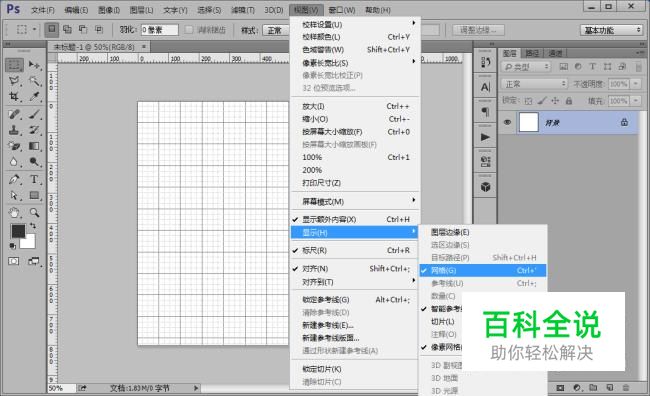Open the 样式 style dropdown in options bar

[276, 30]
